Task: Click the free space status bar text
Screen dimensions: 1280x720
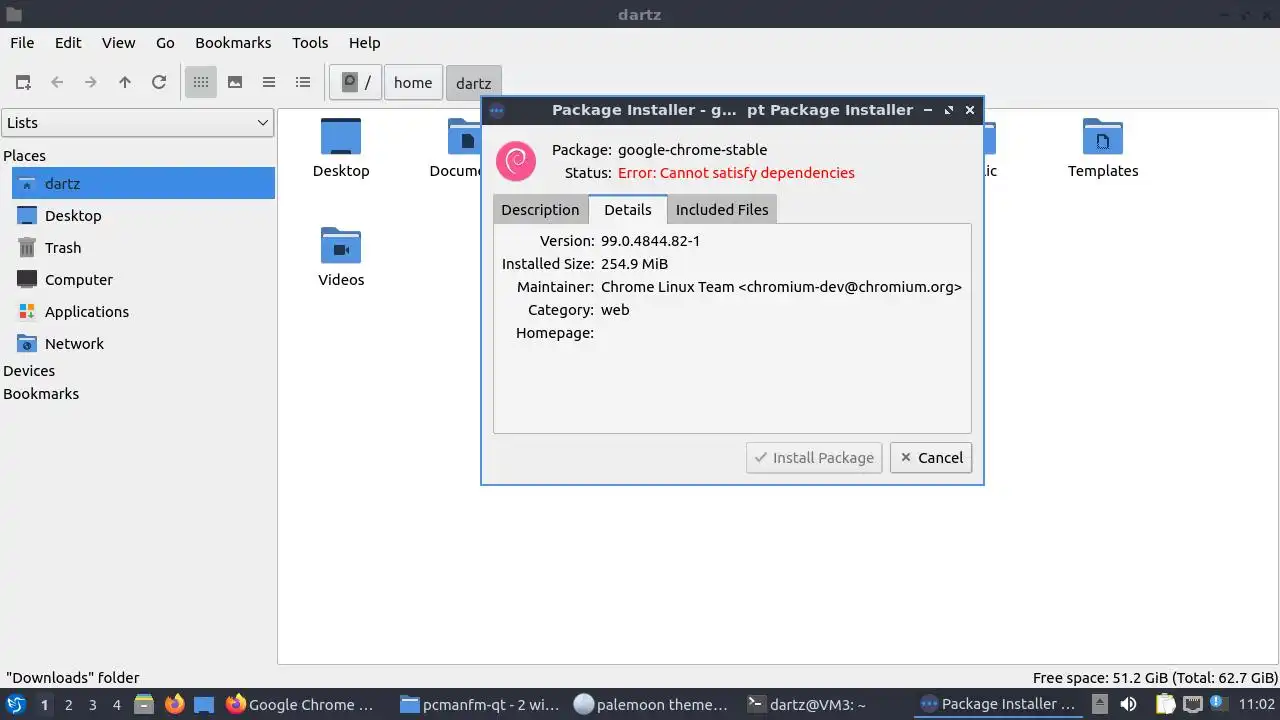Action: tap(1155, 677)
